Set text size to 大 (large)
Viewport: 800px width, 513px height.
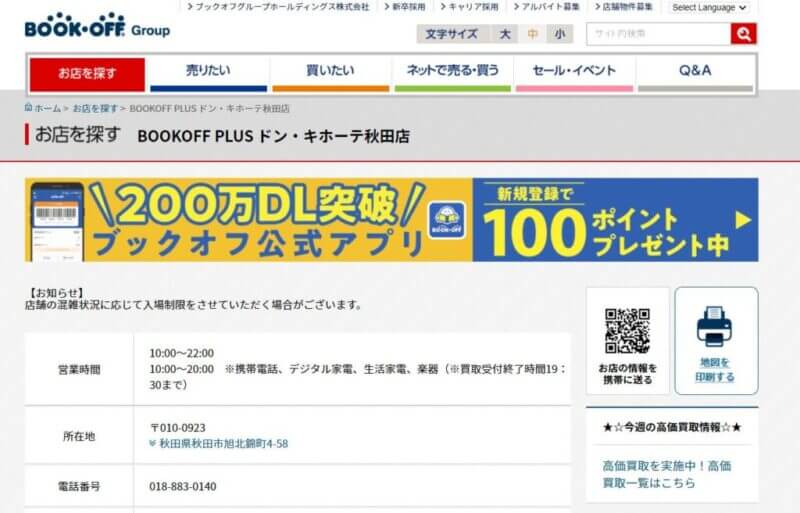click(505, 34)
